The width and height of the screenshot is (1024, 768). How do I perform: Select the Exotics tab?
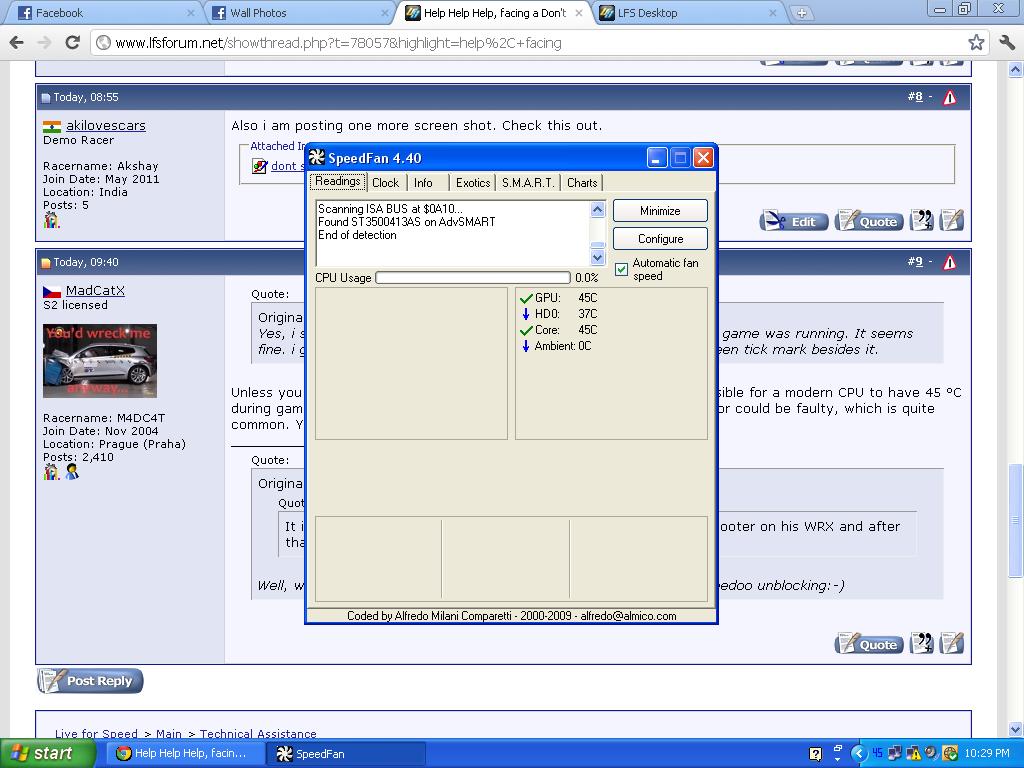pyautogui.click(x=473, y=183)
